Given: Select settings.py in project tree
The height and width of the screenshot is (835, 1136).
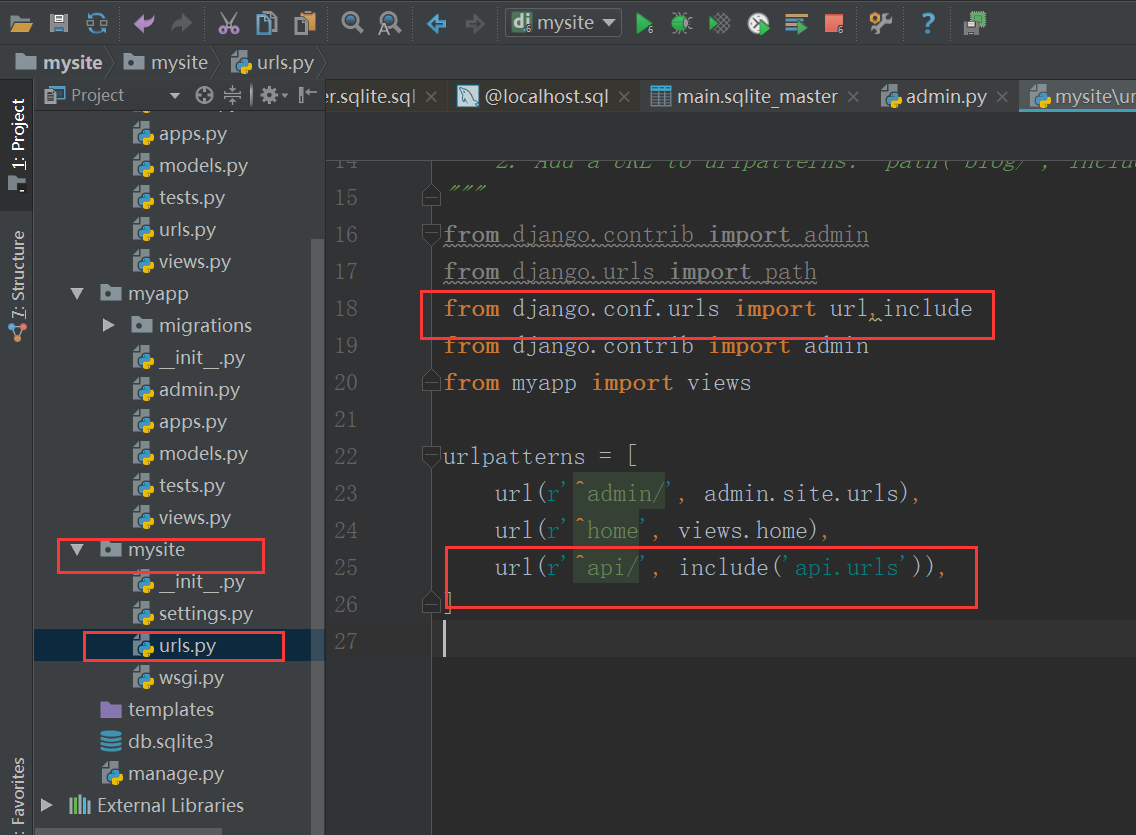Looking at the screenshot, I should [x=193, y=614].
